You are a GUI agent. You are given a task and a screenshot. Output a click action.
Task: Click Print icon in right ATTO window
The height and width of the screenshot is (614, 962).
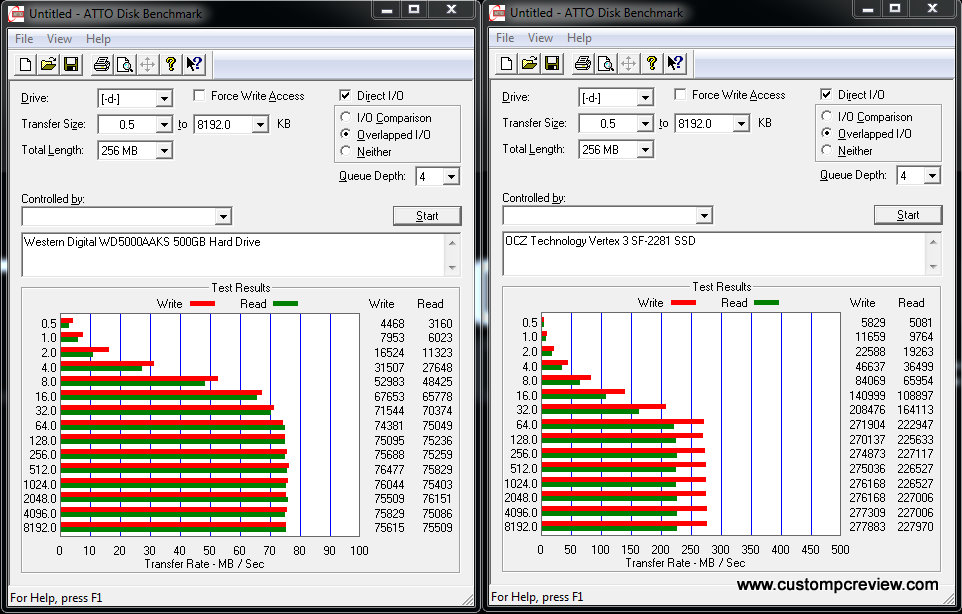pos(583,63)
